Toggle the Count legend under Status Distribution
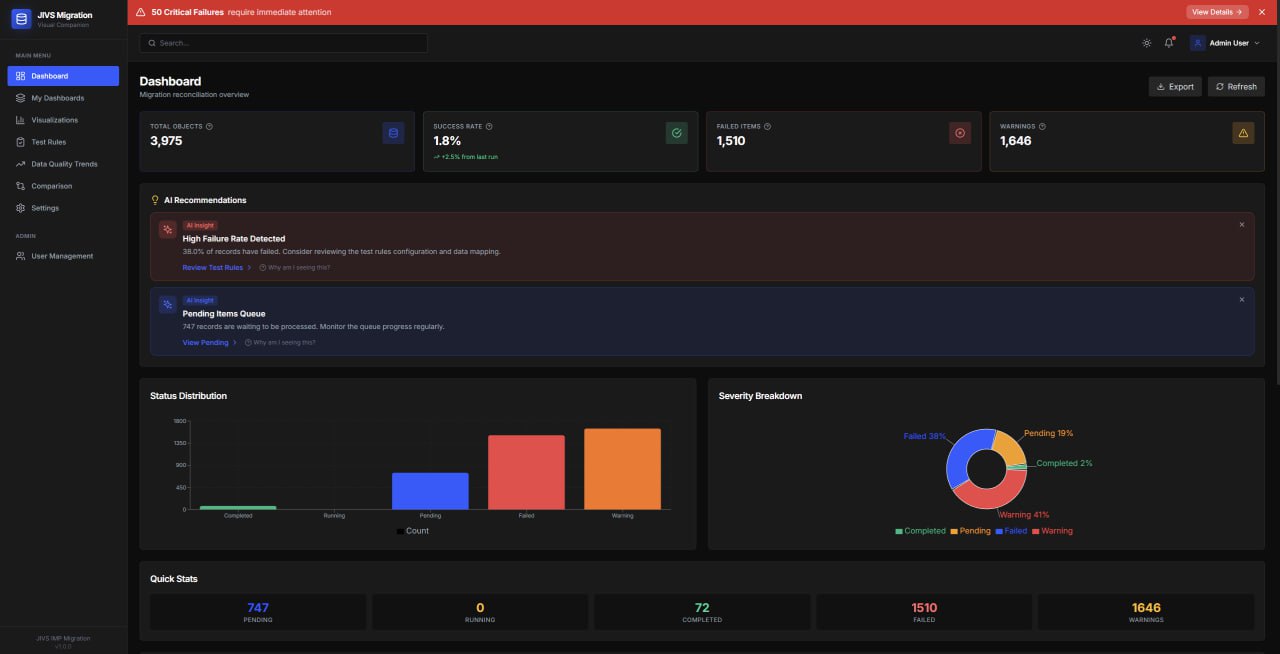The height and width of the screenshot is (654, 1280). pyautogui.click(x=412, y=531)
